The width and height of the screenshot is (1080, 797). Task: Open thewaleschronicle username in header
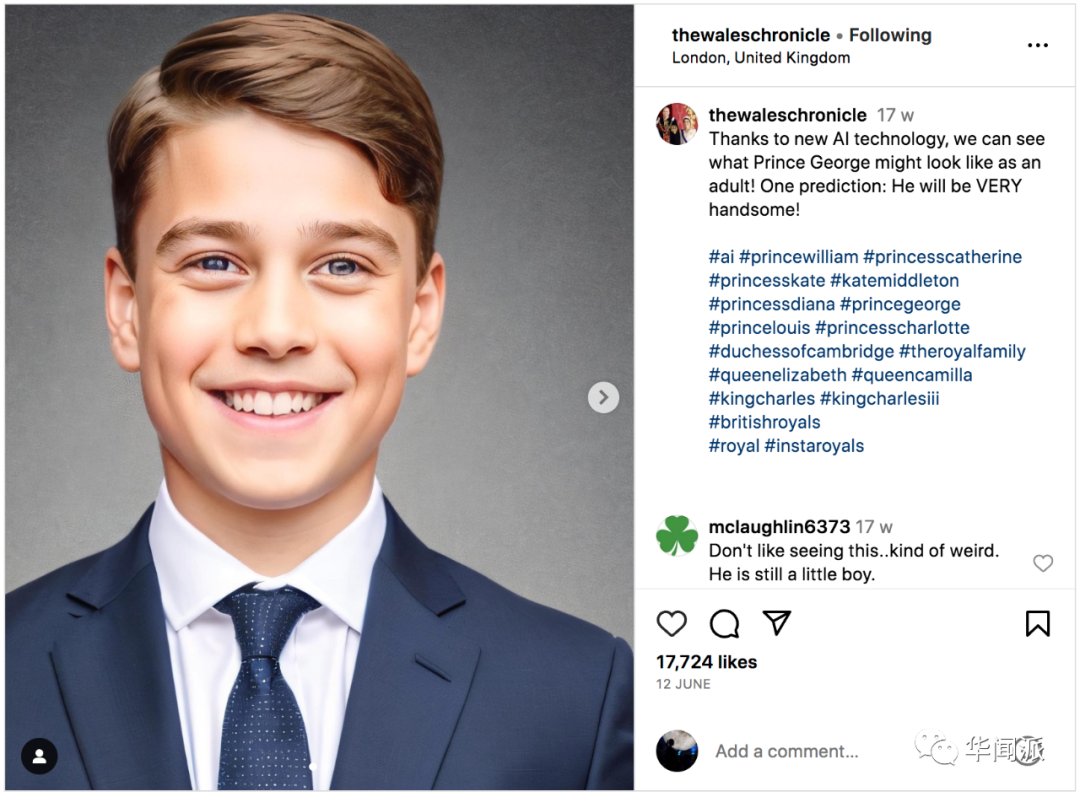click(x=750, y=35)
